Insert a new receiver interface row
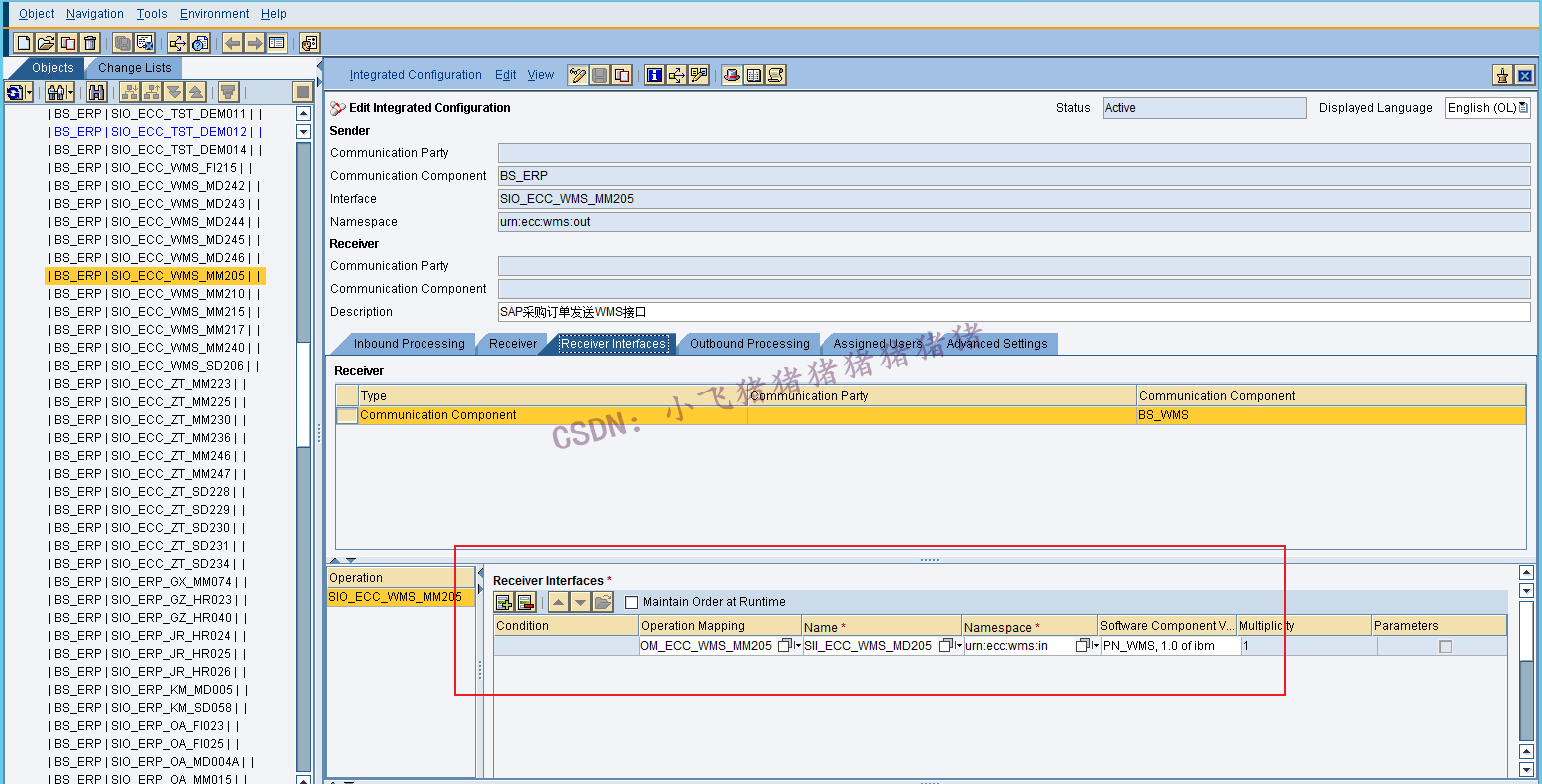 tap(504, 602)
